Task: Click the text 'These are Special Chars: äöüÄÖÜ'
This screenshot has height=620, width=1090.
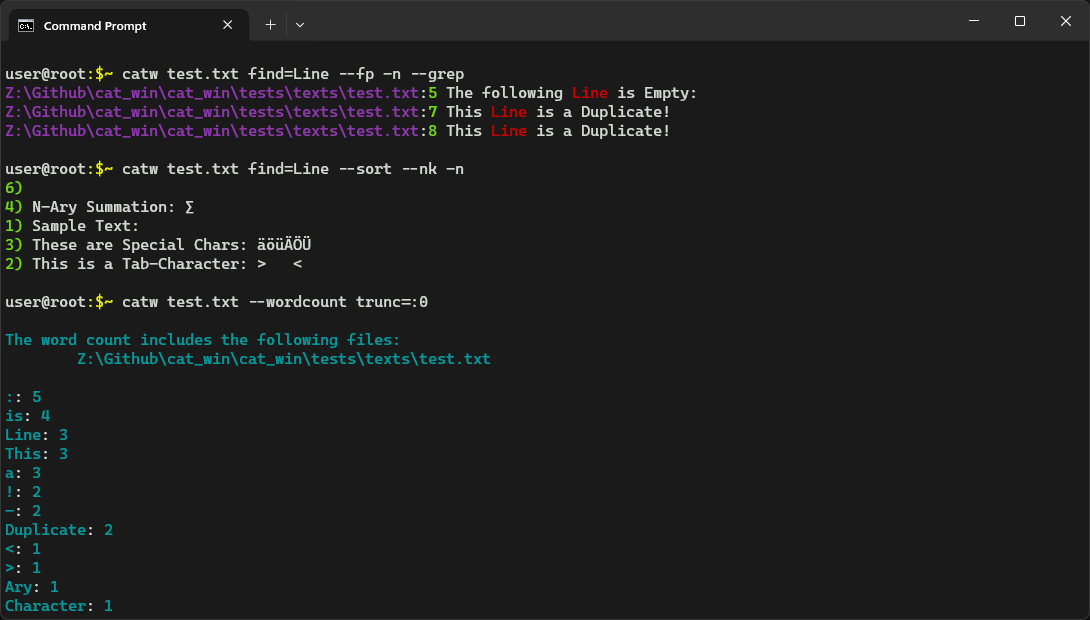Action: tap(172, 245)
